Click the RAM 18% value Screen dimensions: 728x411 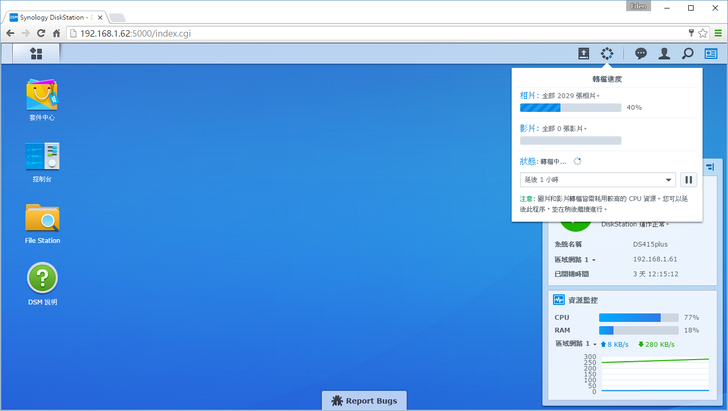691,330
